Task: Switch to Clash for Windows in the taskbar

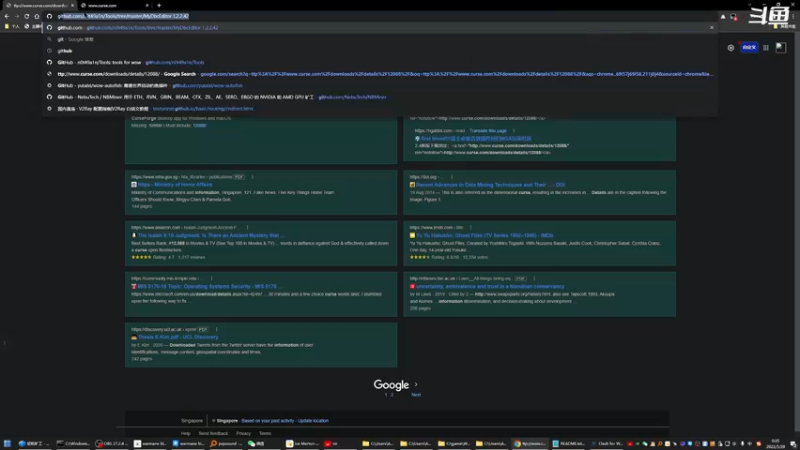Action: (x=606, y=444)
